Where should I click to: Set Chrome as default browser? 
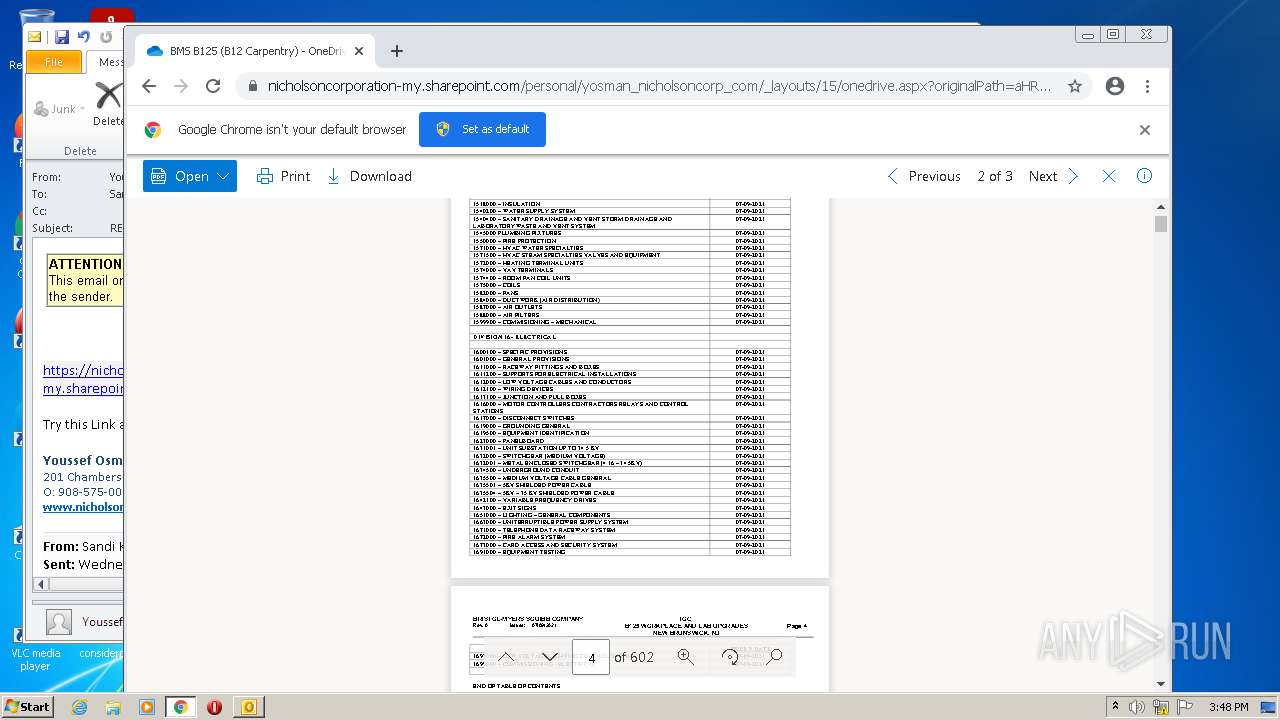coord(482,129)
